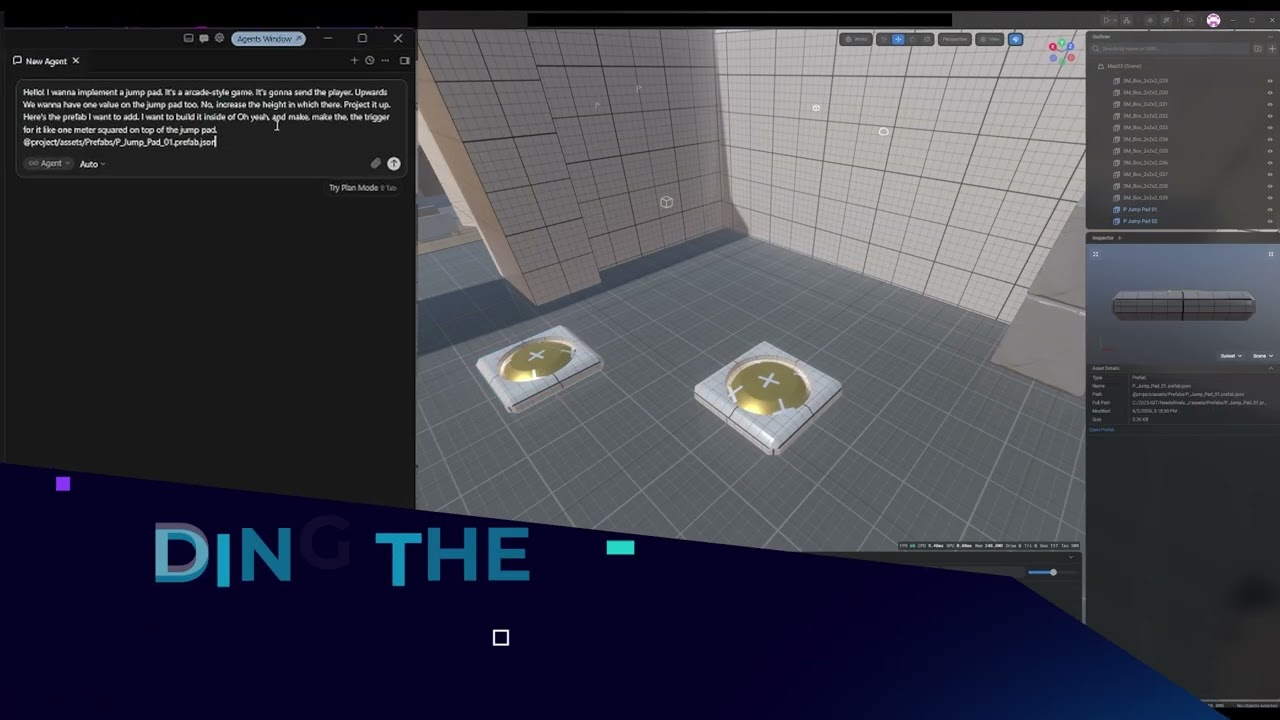Viewport: 1280px width, 720px height.
Task: Open the agents window settings gear
Action: (x=219, y=38)
